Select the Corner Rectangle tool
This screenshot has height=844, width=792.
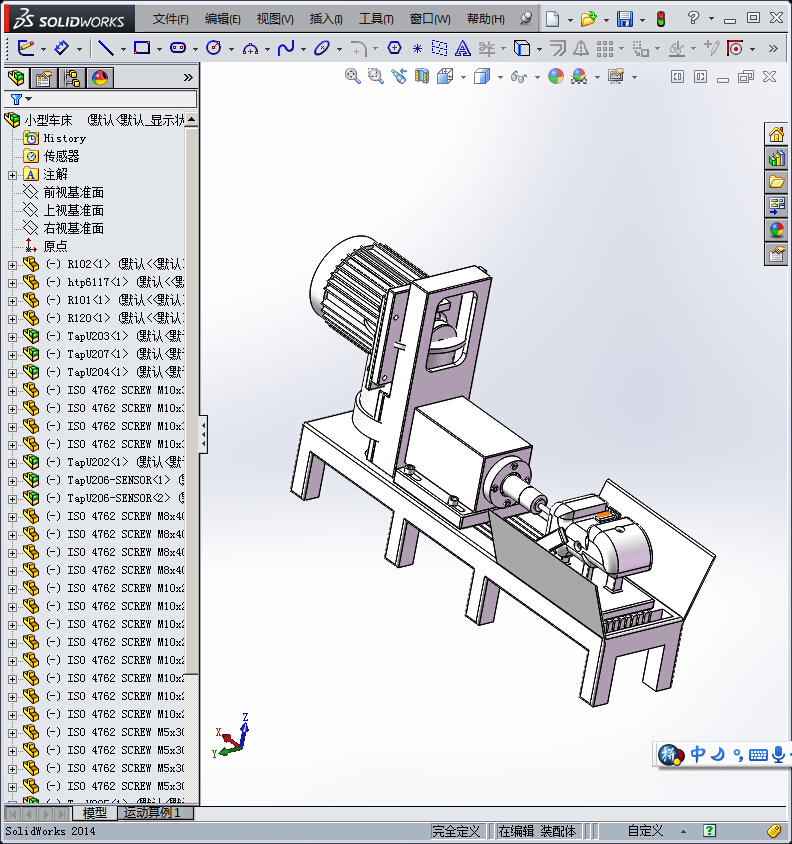click(142, 48)
